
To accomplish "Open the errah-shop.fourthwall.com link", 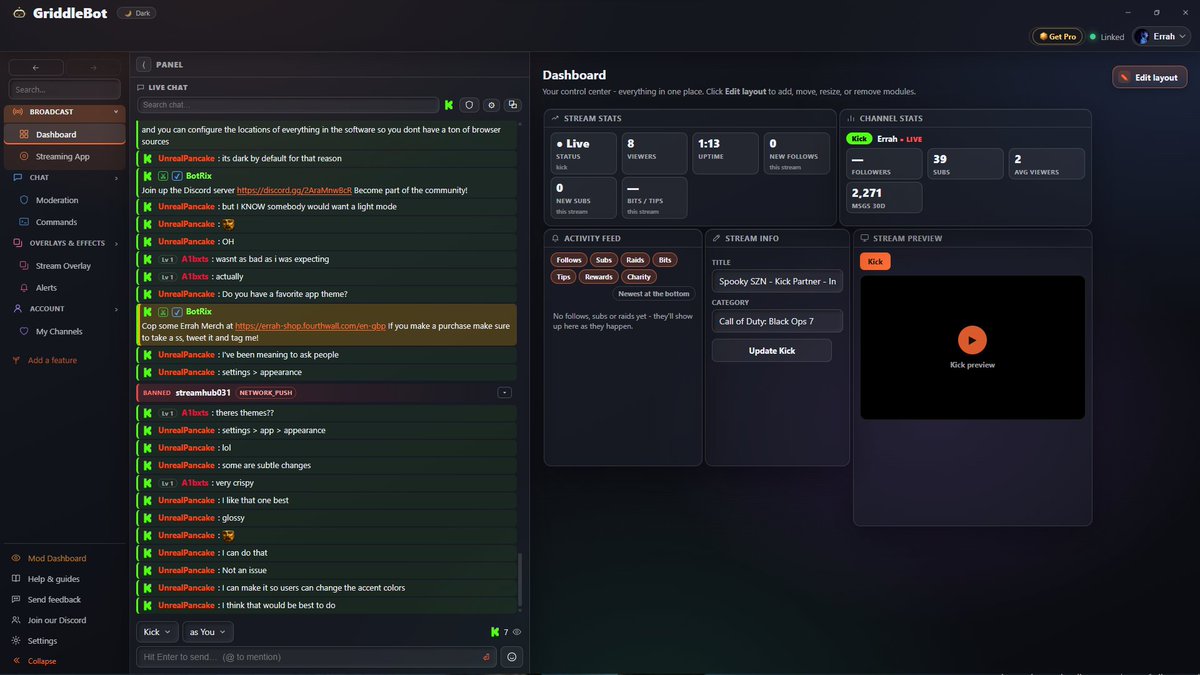I will tap(310, 326).
